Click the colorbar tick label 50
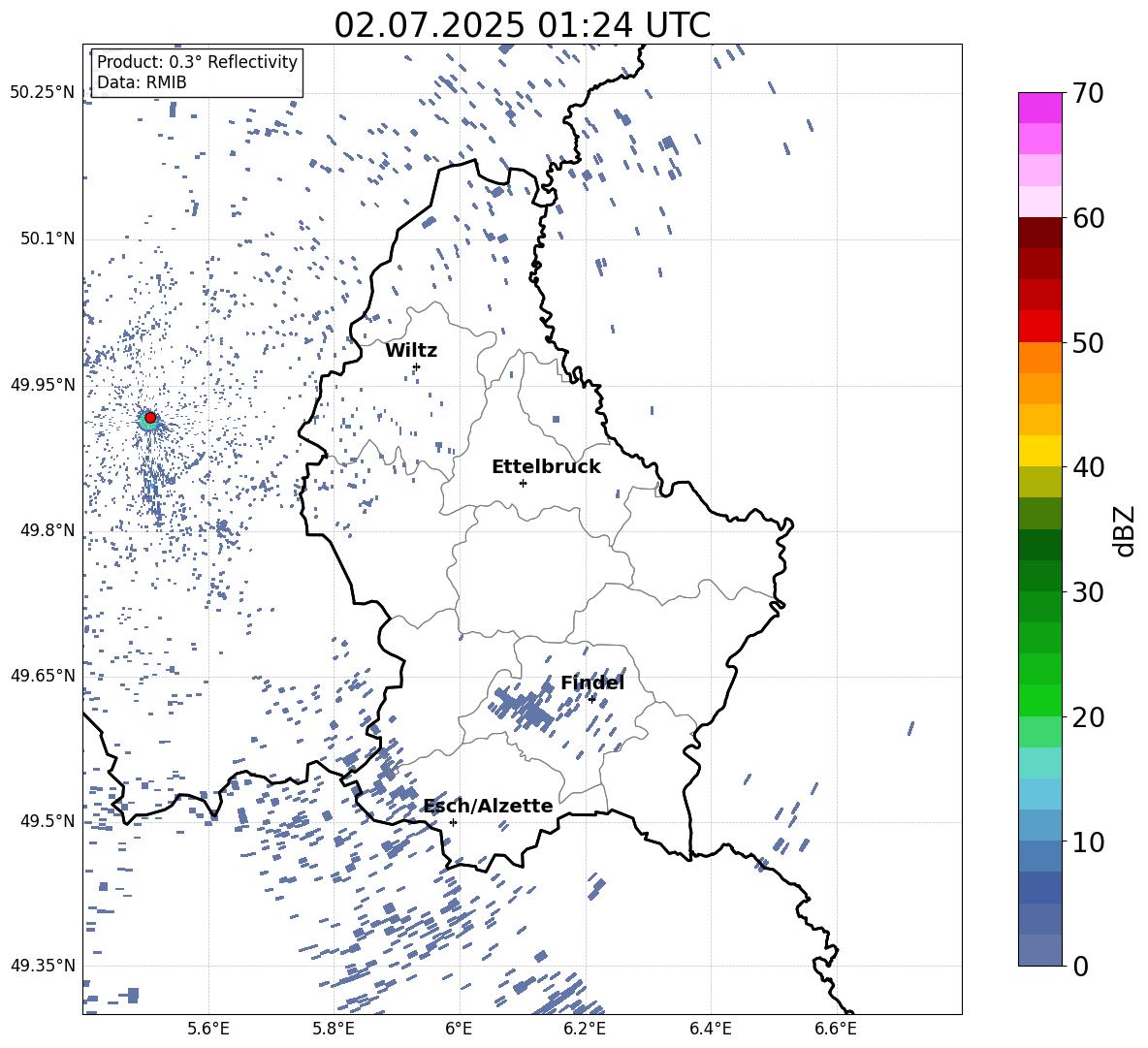The width and height of the screenshot is (1148, 1048). coord(1088,342)
